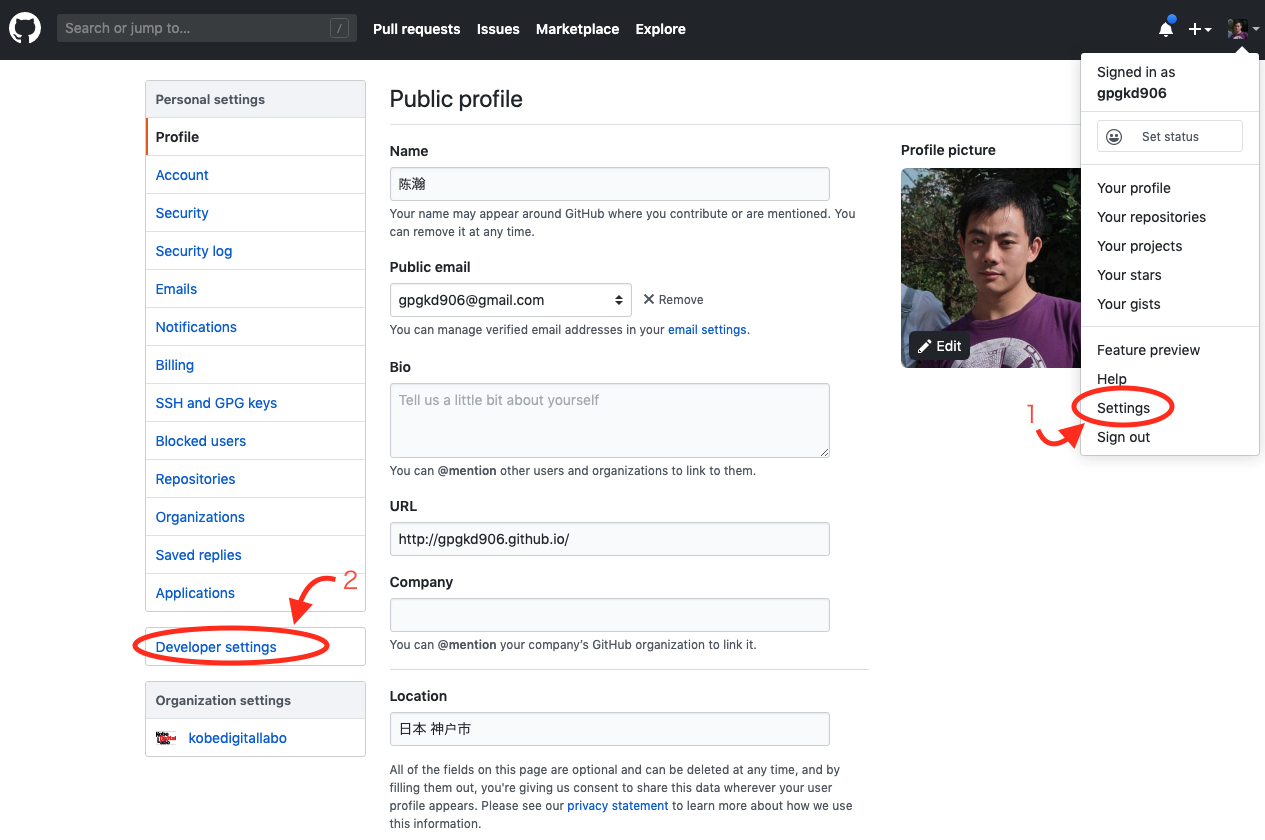
Task: Click the Location input field
Action: [609, 729]
